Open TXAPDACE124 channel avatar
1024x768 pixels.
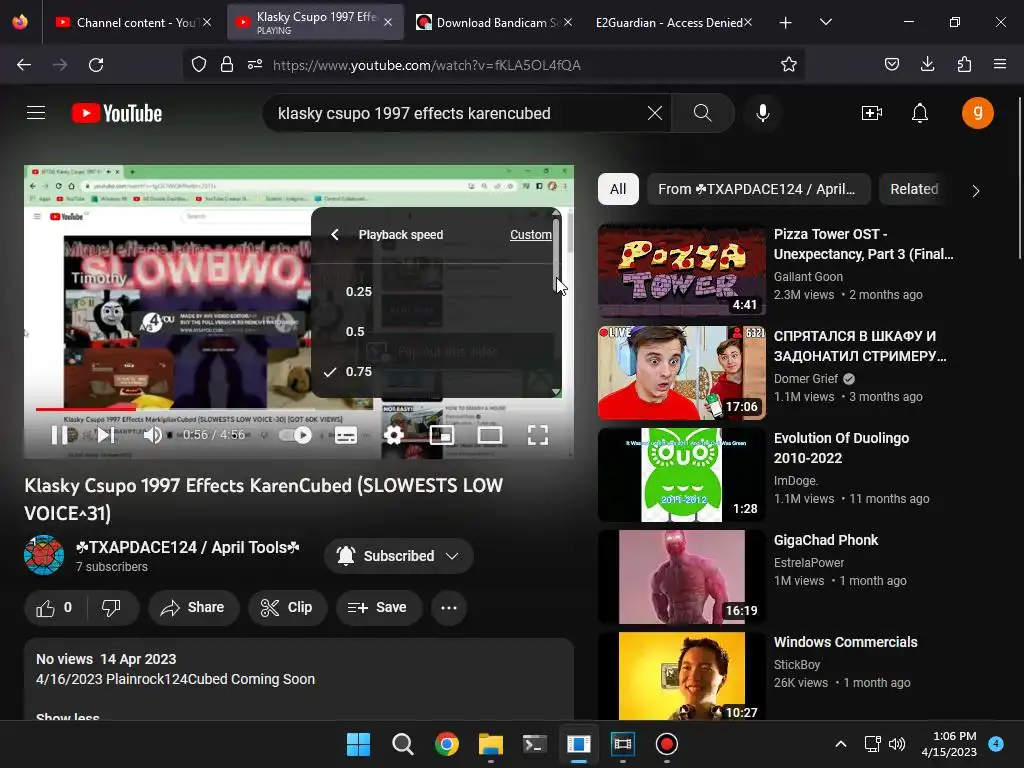click(x=44, y=555)
